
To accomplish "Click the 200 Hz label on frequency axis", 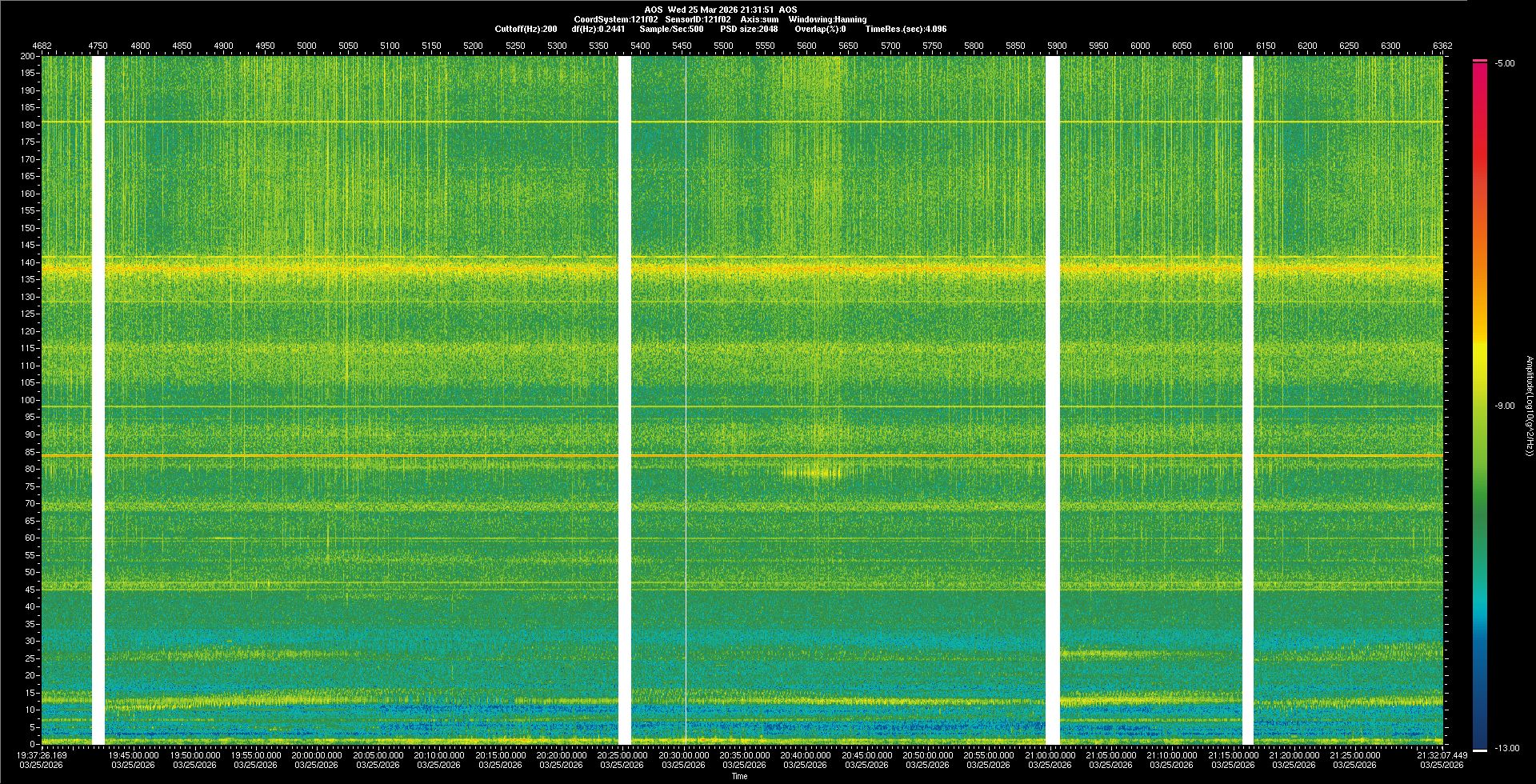I will [x=28, y=56].
